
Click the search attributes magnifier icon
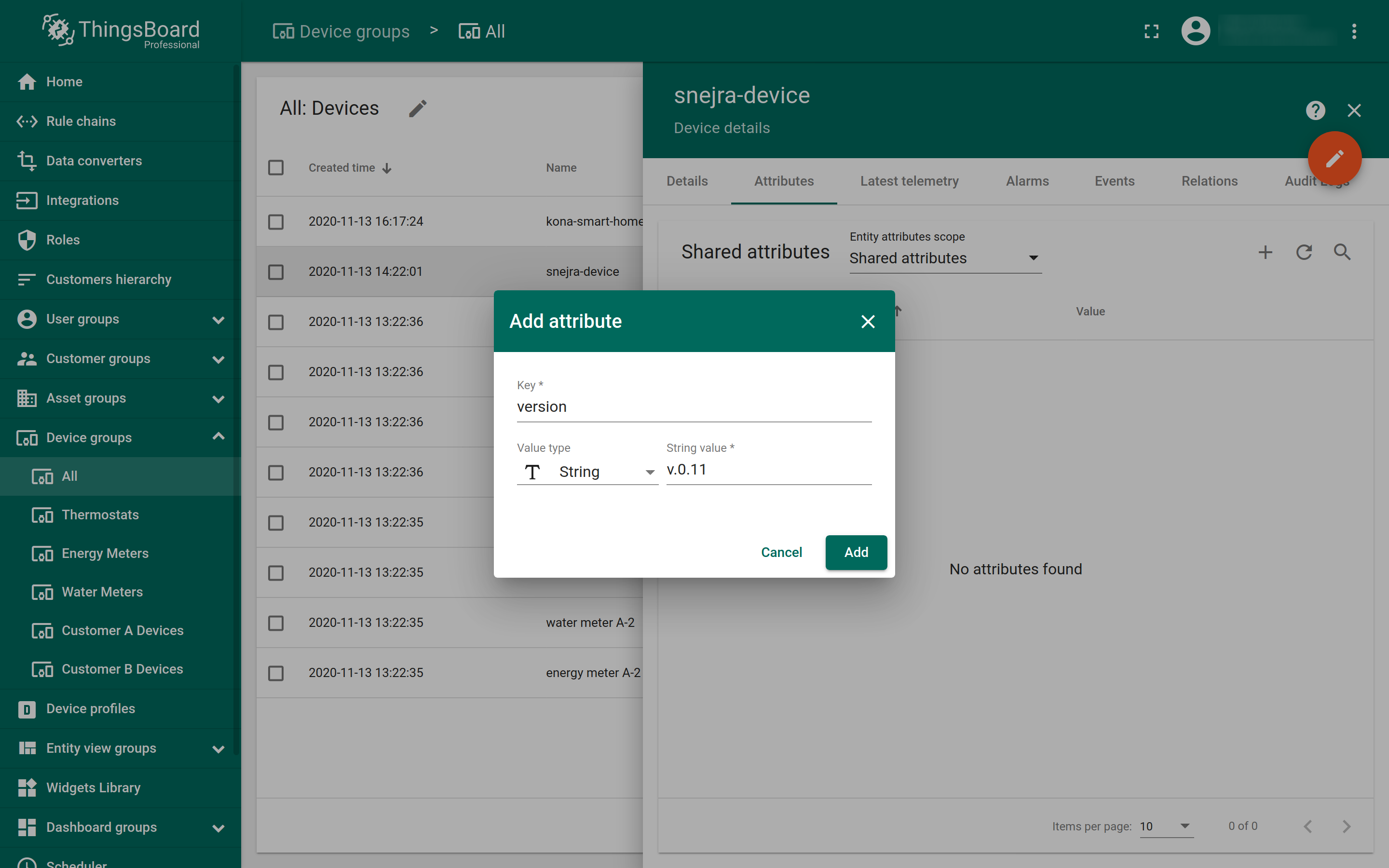pos(1342,252)
